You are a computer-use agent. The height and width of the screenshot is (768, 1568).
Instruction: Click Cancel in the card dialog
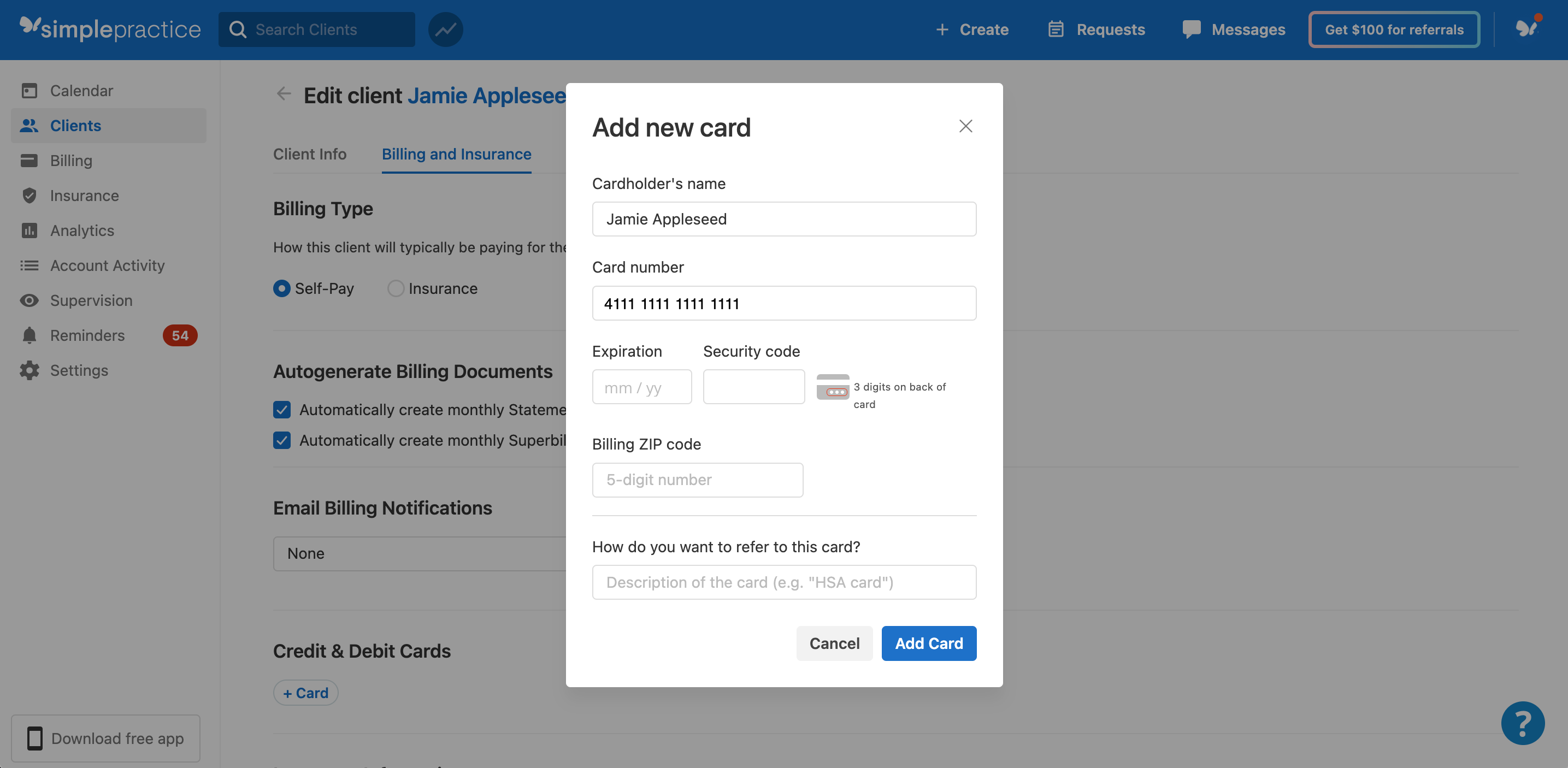834,643
